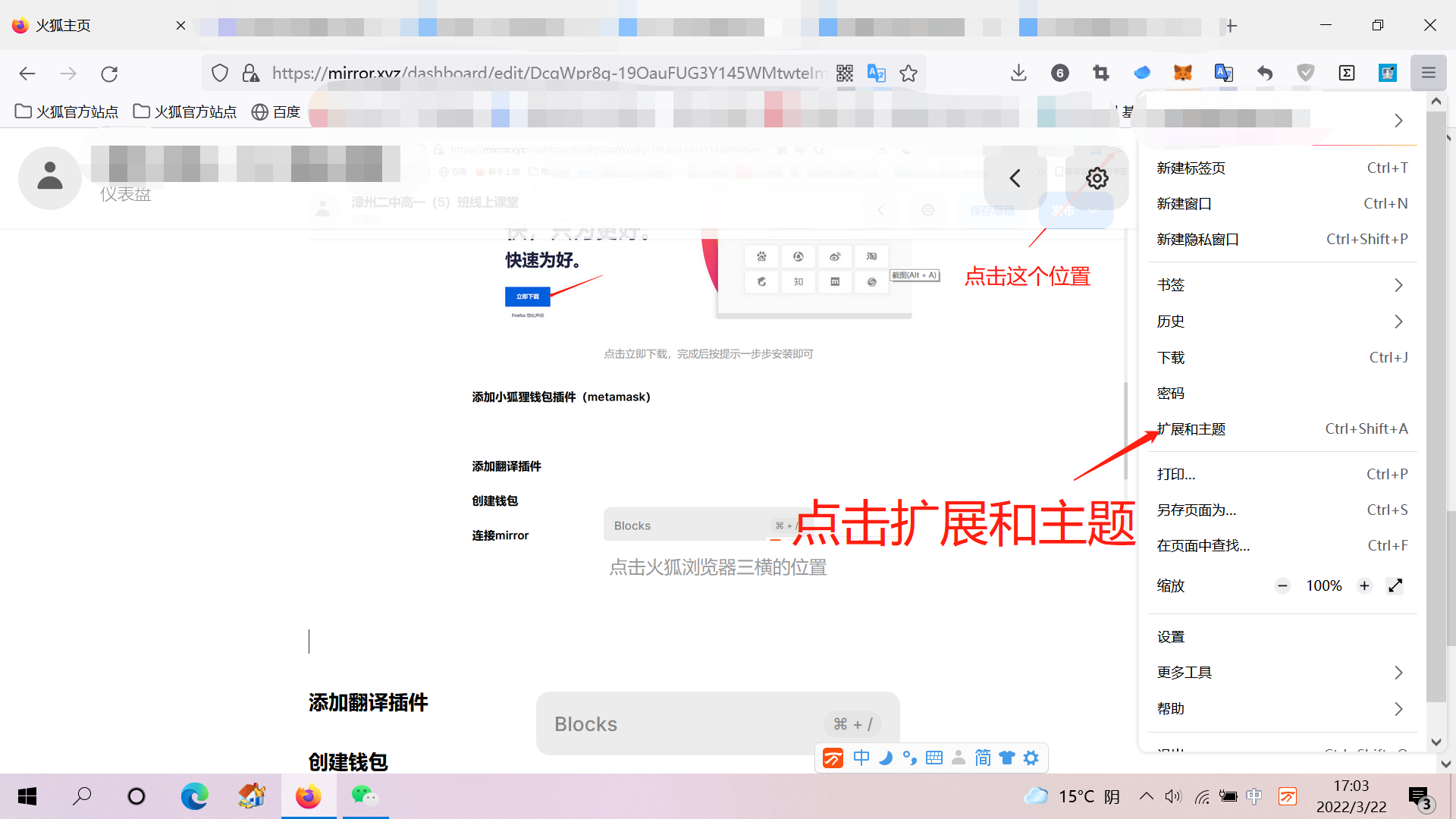Toggle full screen from zoom row
The height and width of the screenshot is (819, 1456).
[1395, 585]
